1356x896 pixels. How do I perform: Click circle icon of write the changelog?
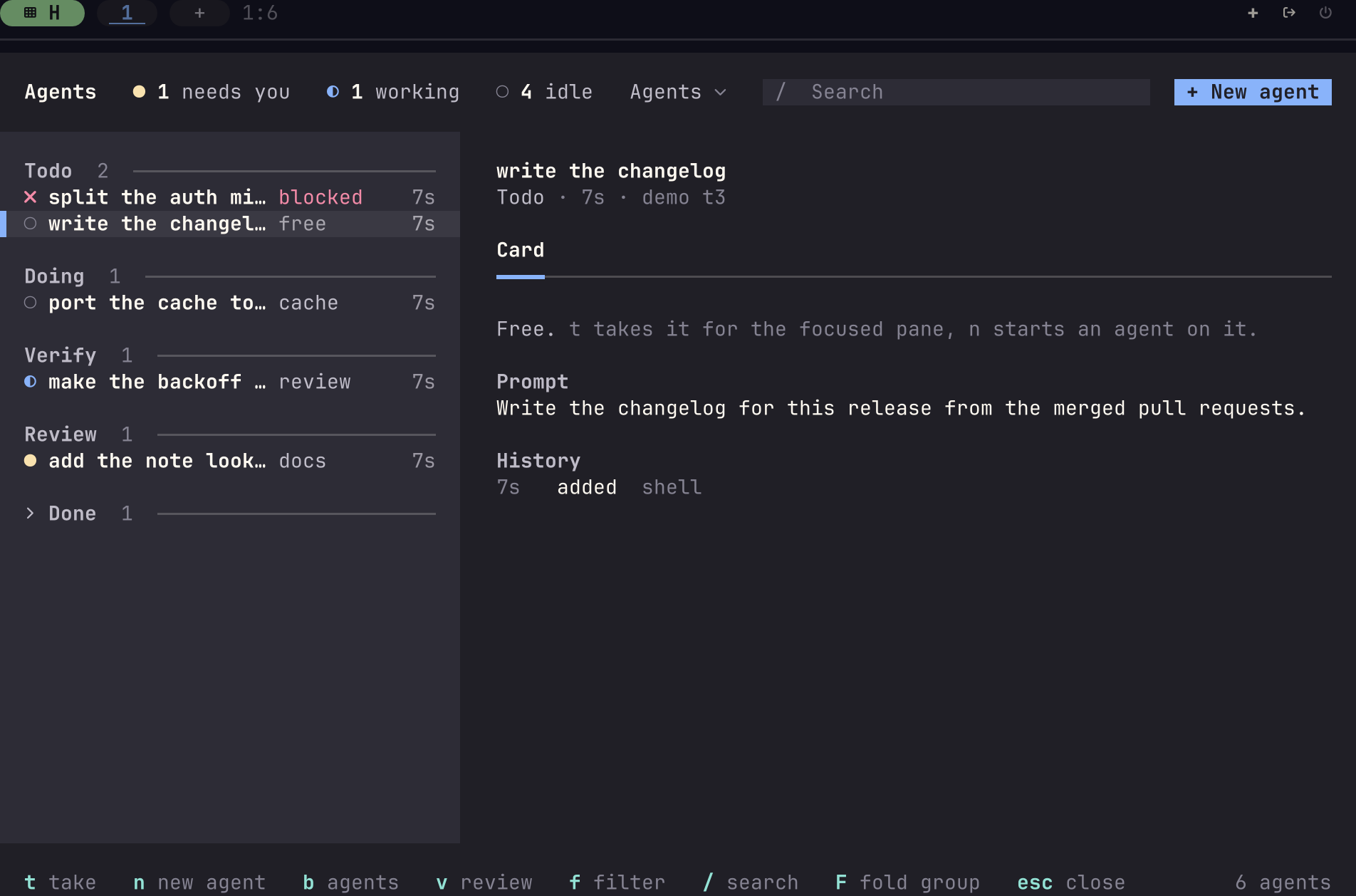point(30,224)
